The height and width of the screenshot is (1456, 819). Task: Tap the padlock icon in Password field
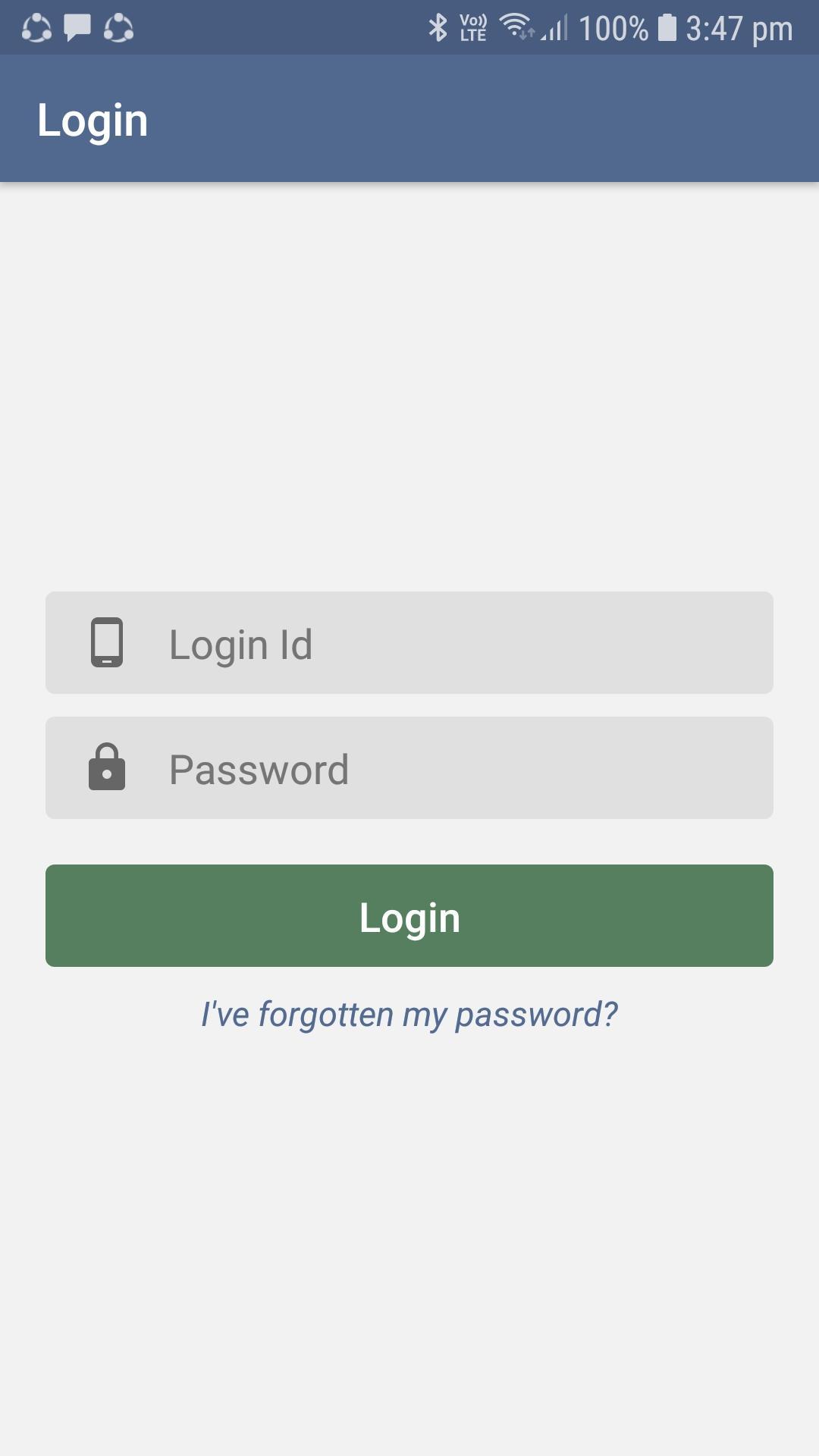click(107, 767)
